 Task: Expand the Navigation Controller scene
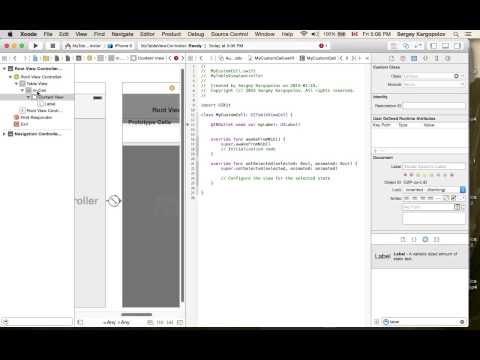coord(4,134)
